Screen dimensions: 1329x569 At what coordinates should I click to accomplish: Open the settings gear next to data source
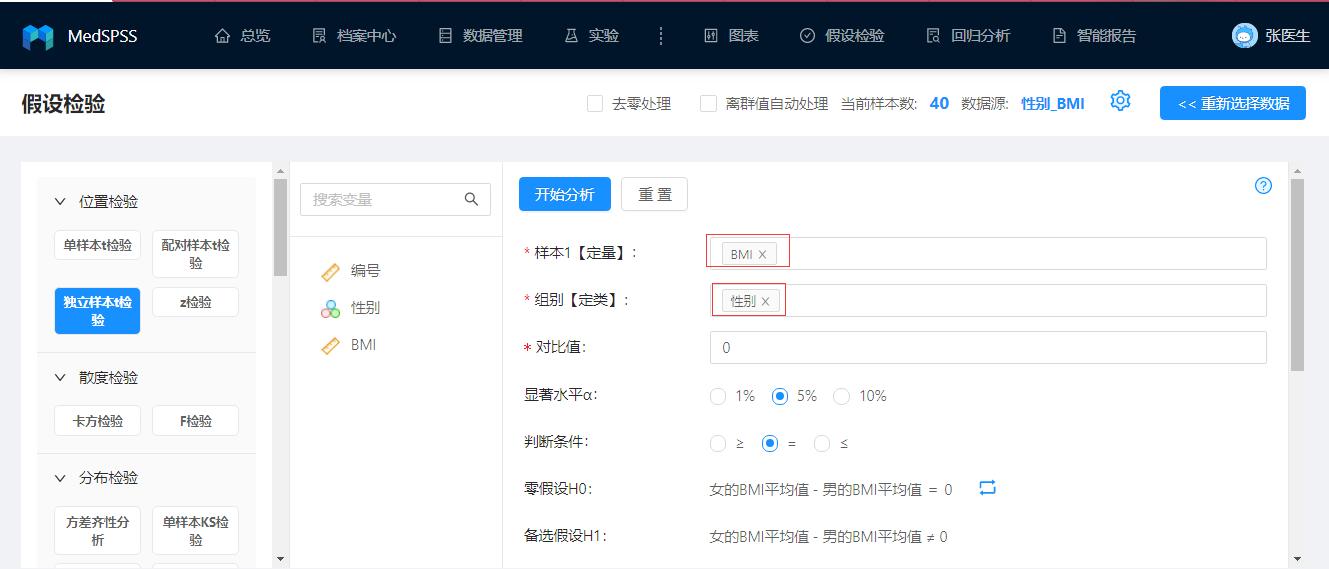1120,101
